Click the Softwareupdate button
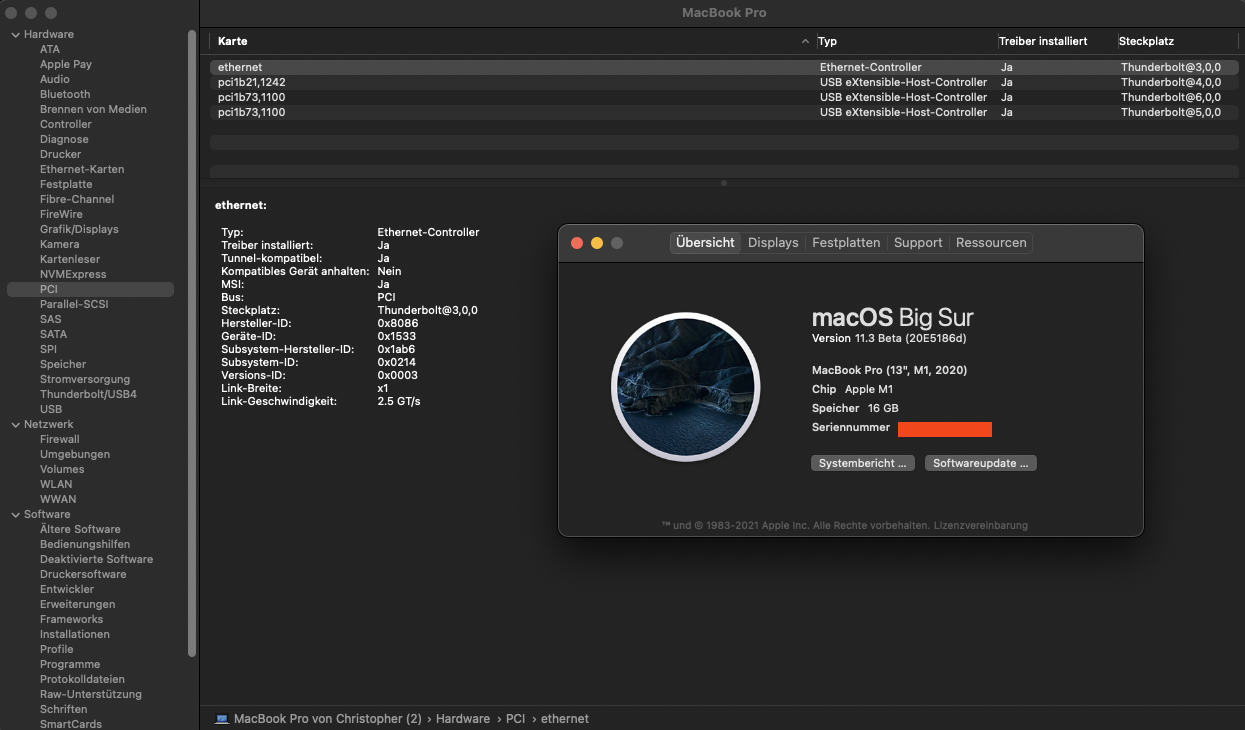 point(981,463)
